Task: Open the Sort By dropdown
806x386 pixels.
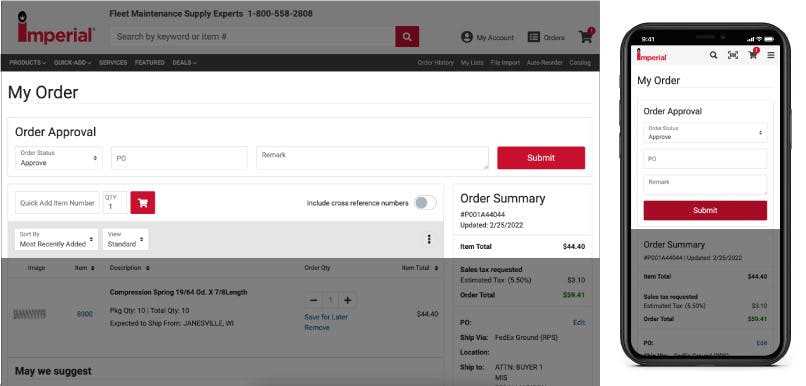Action: click(57, 240)
